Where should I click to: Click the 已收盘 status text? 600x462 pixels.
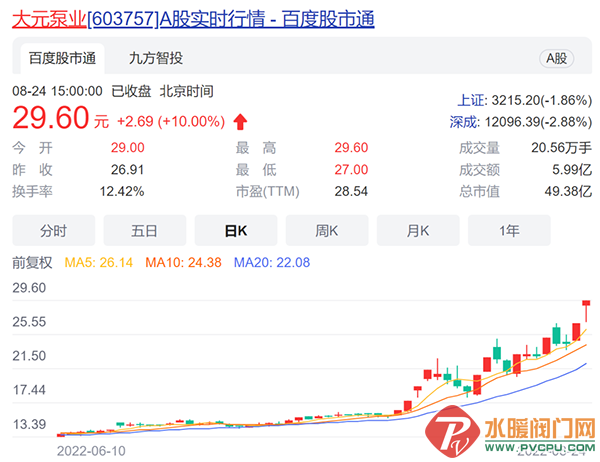tap(131, 91)
